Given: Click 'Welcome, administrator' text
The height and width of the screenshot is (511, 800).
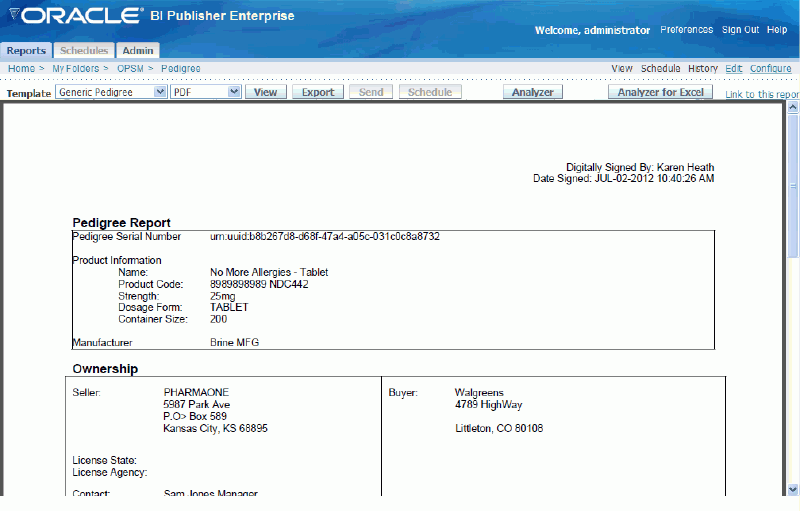Looking at the screenshot, I should click(x=592, y=30).
